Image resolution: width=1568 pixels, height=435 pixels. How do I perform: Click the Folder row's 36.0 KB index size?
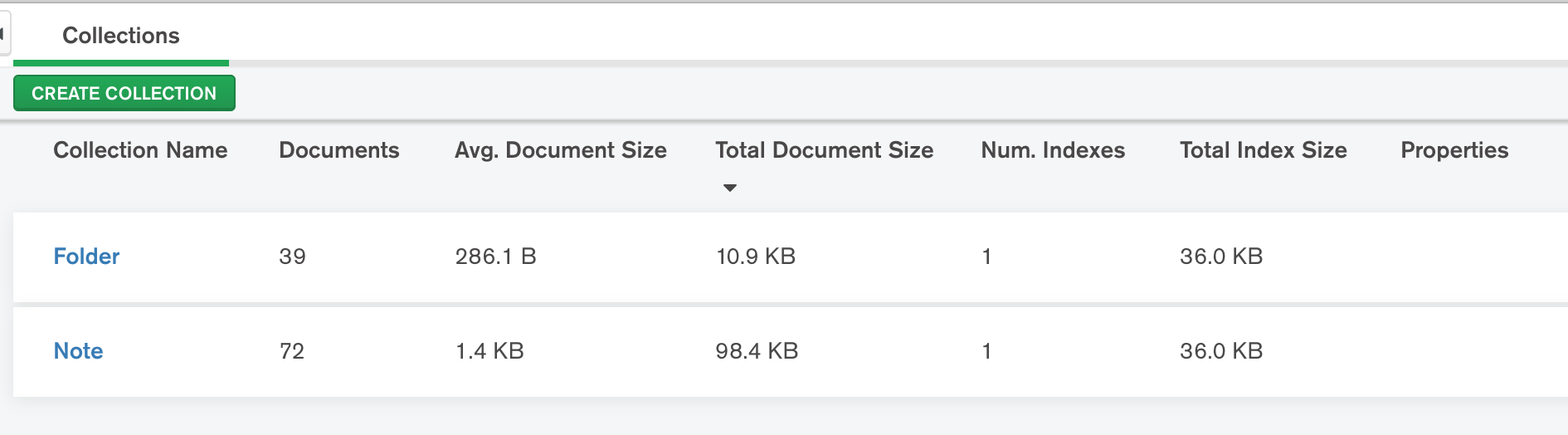pos(1221,257)
